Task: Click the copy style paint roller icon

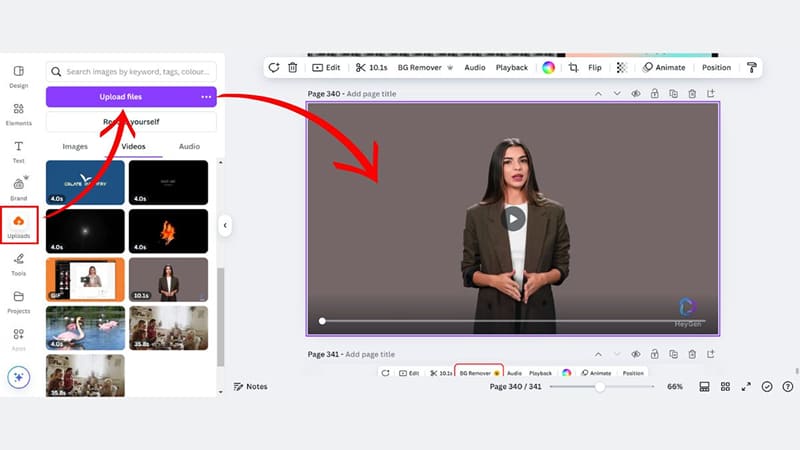Action: click(752, 67)
